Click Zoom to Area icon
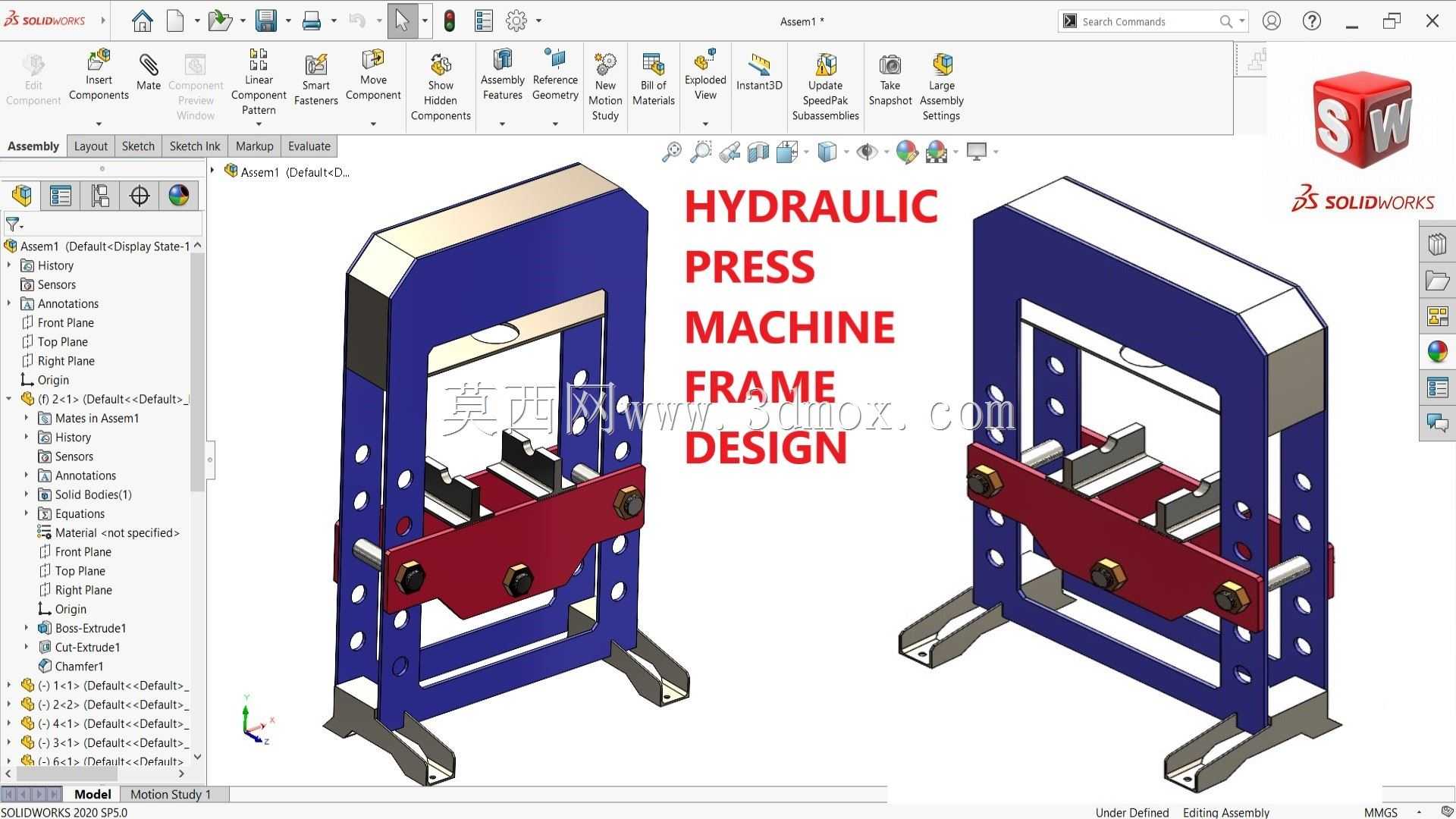The height and width of the screenshot is (819, 1456). coord(701,152)
